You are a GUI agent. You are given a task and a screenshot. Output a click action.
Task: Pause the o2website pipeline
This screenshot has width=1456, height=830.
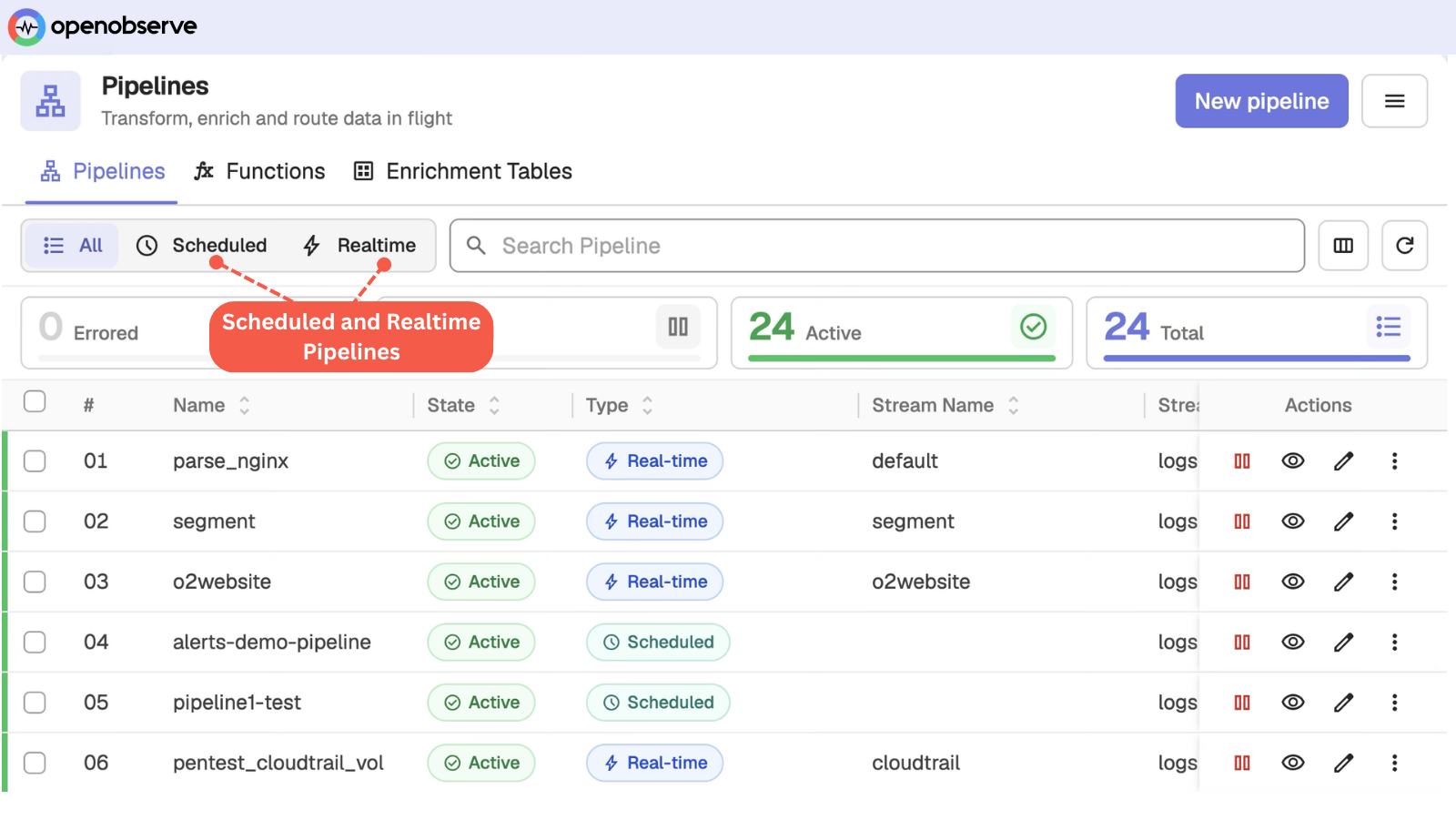1242,582
